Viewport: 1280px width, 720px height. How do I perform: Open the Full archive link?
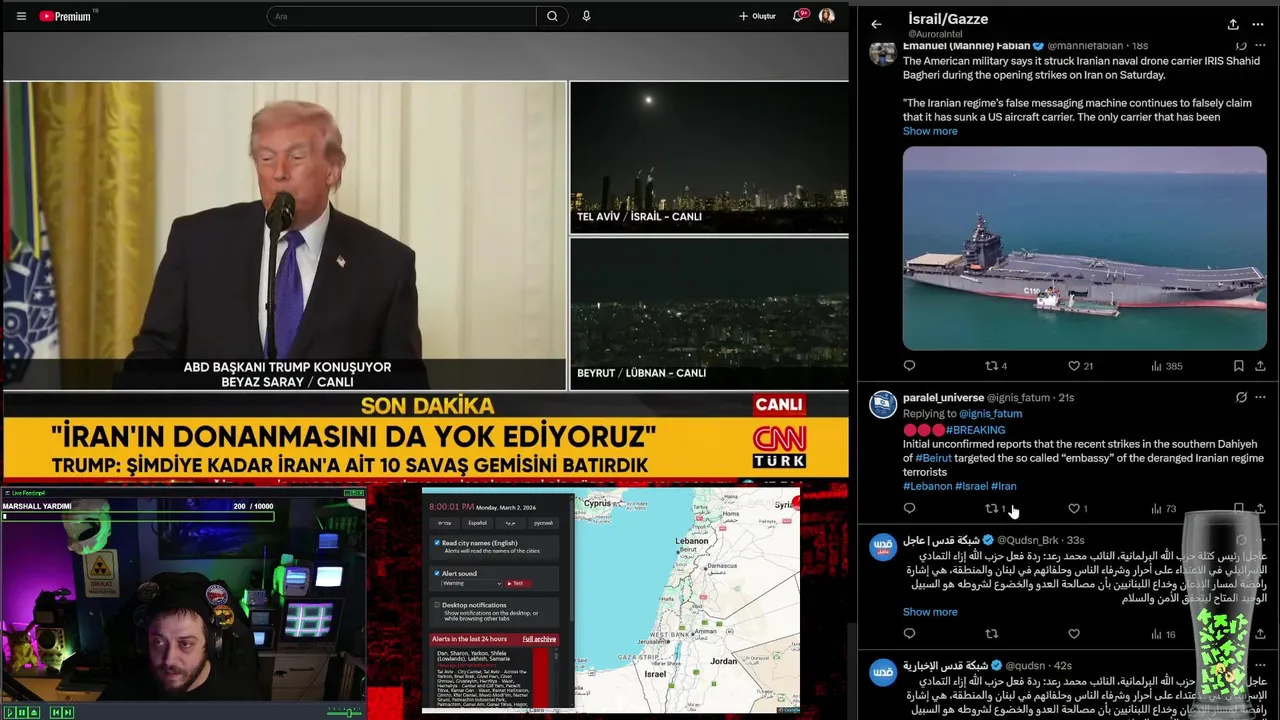(539, 639)
